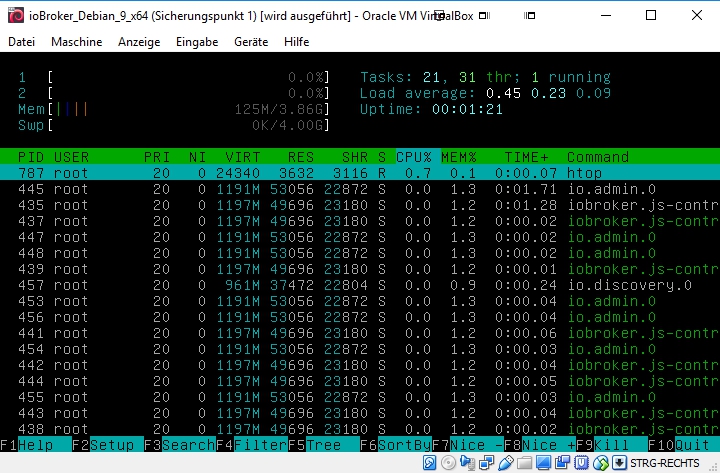Click F8 Nice + in htop footer
The height and width of the screenshot is (473, 720).
540,445
